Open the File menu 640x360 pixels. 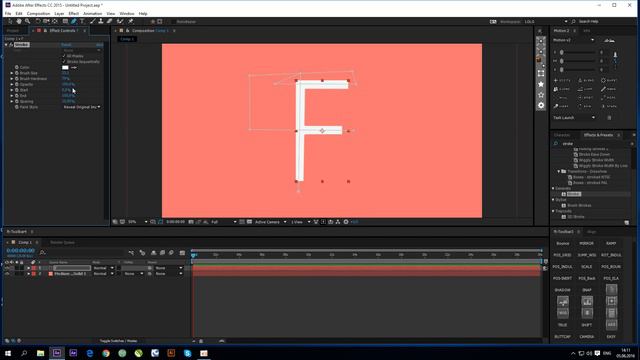tap(8, 13)
